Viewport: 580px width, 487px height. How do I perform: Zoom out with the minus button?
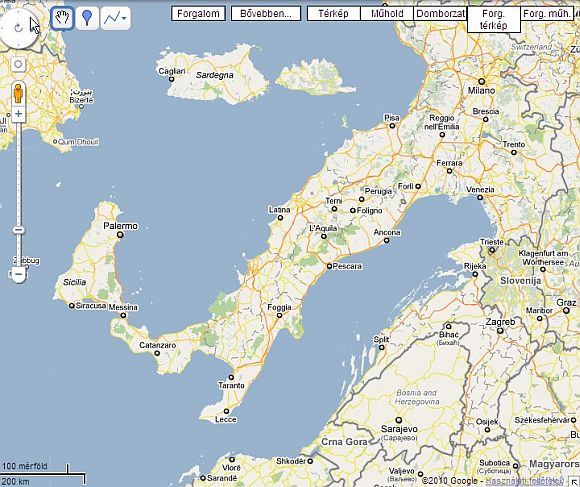tap(18, 274)
